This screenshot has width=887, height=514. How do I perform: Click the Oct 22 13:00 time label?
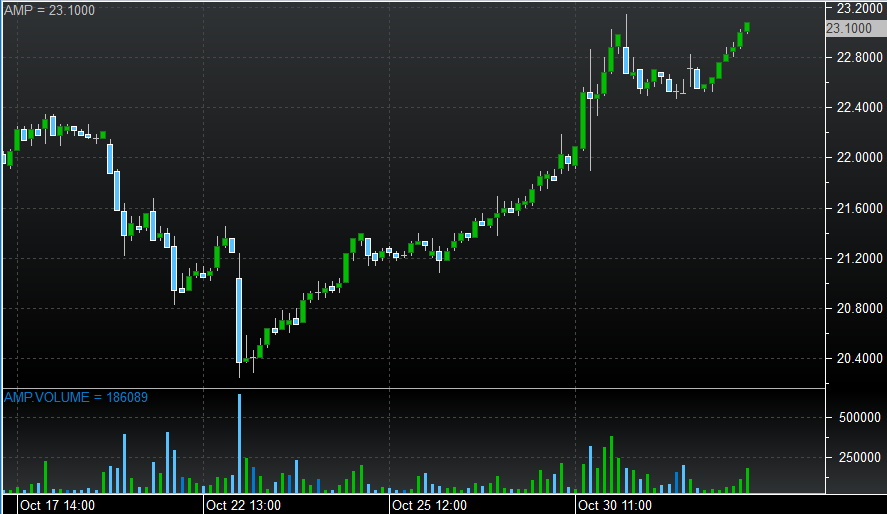(x=243, y=505)
